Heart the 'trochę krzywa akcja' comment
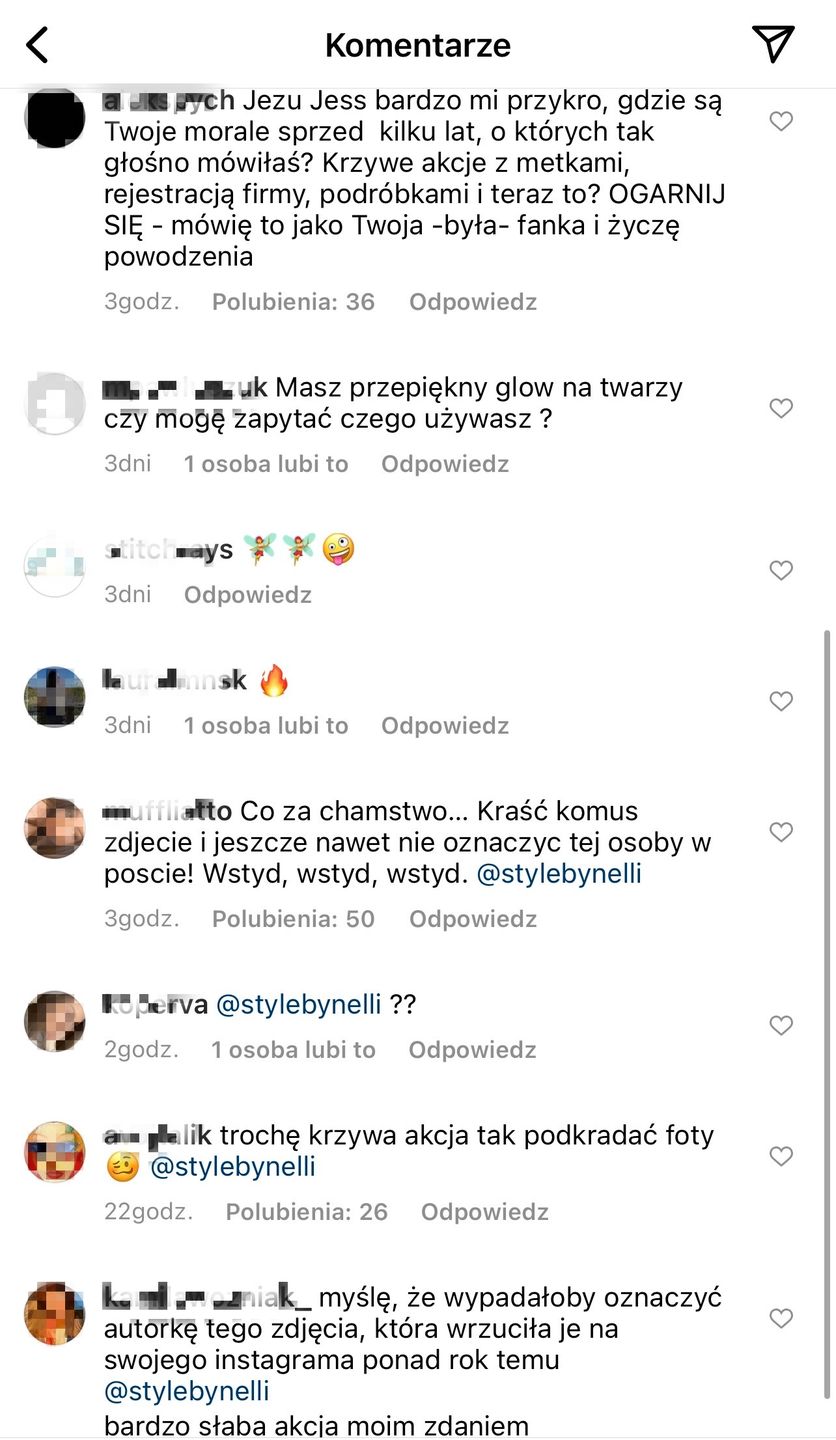The image size is (836, 1440). pos(781,1156)
